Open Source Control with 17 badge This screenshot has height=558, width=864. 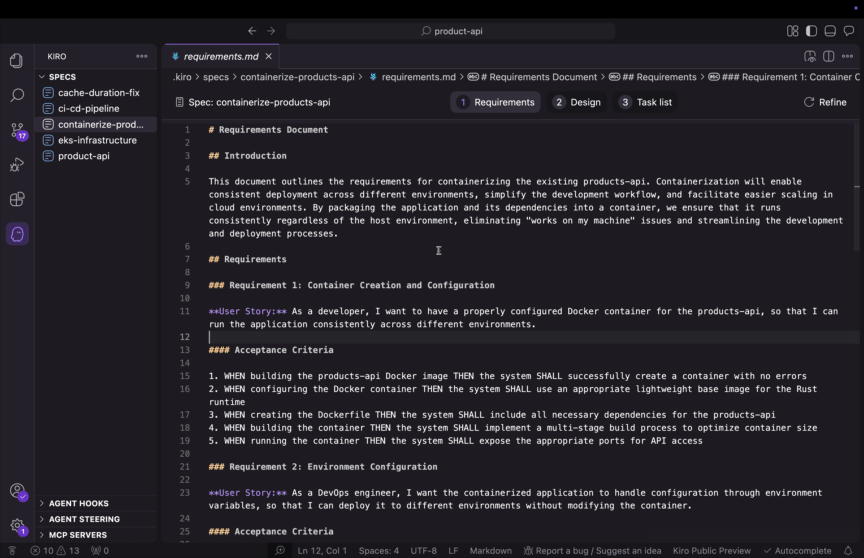click(x=18, y=131)
